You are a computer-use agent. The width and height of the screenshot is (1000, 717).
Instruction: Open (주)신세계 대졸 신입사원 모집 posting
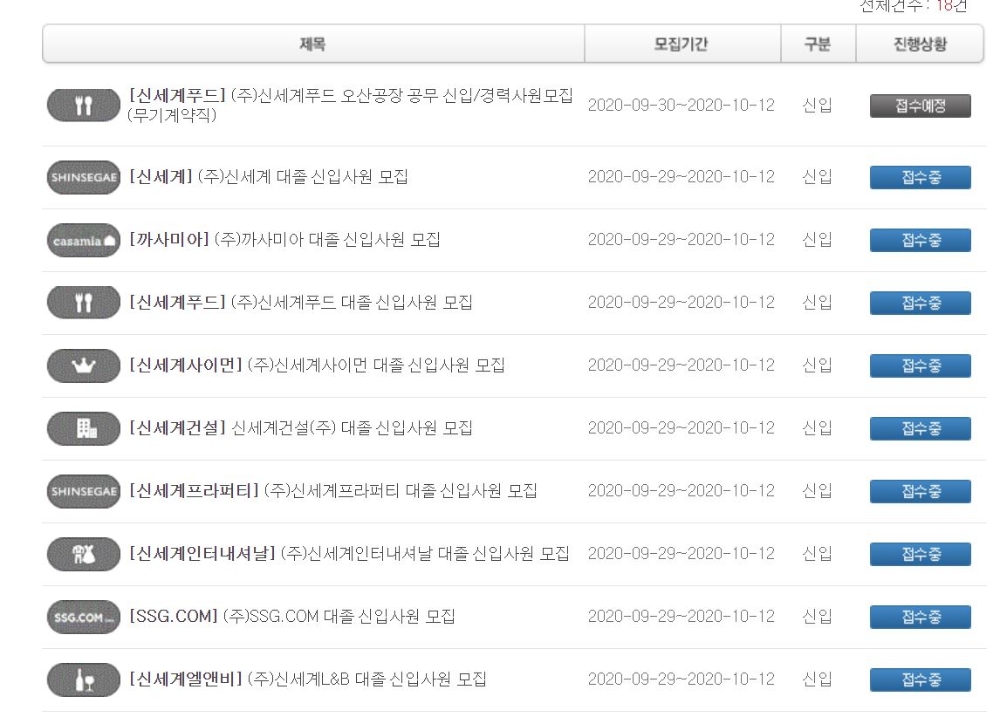click(268, 177)
